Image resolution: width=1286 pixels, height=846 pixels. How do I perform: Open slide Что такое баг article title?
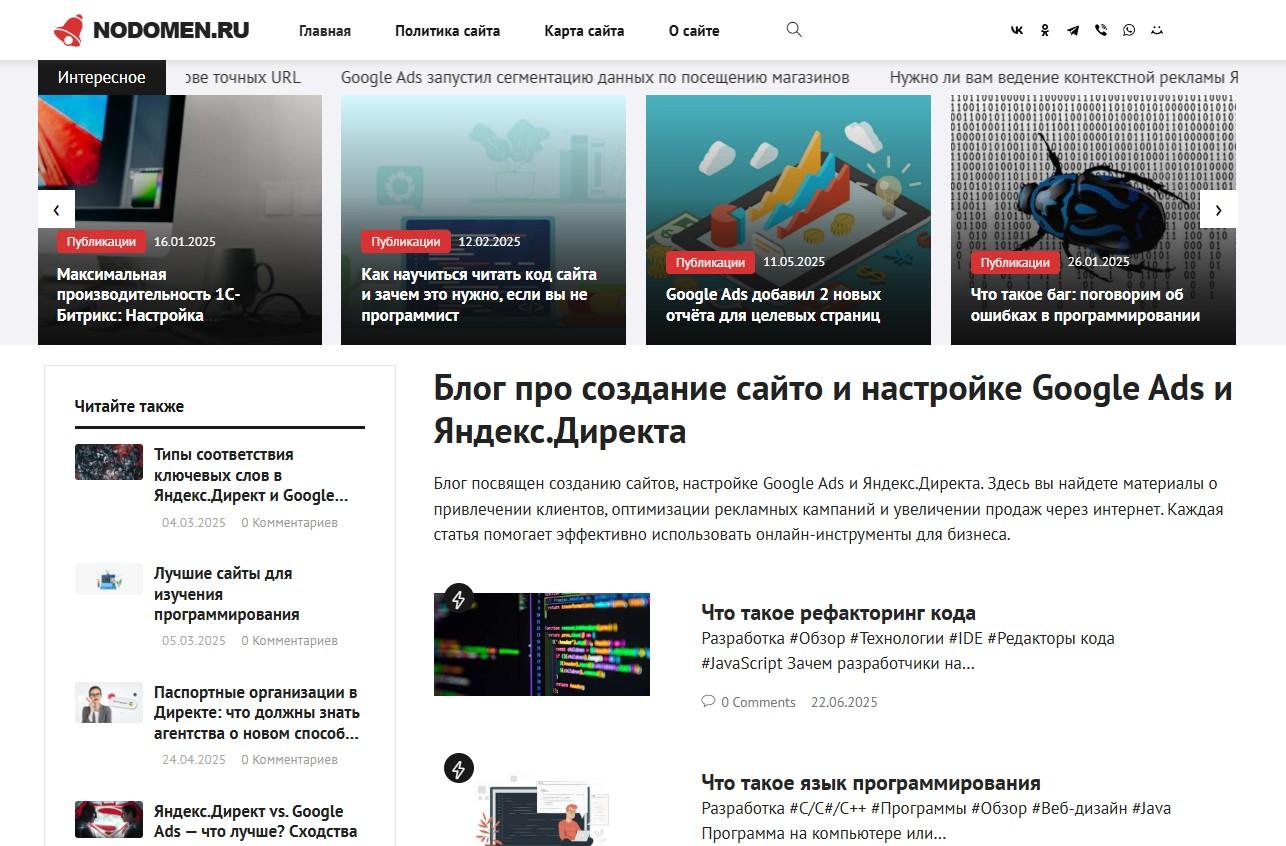[x=1085, y=305]
